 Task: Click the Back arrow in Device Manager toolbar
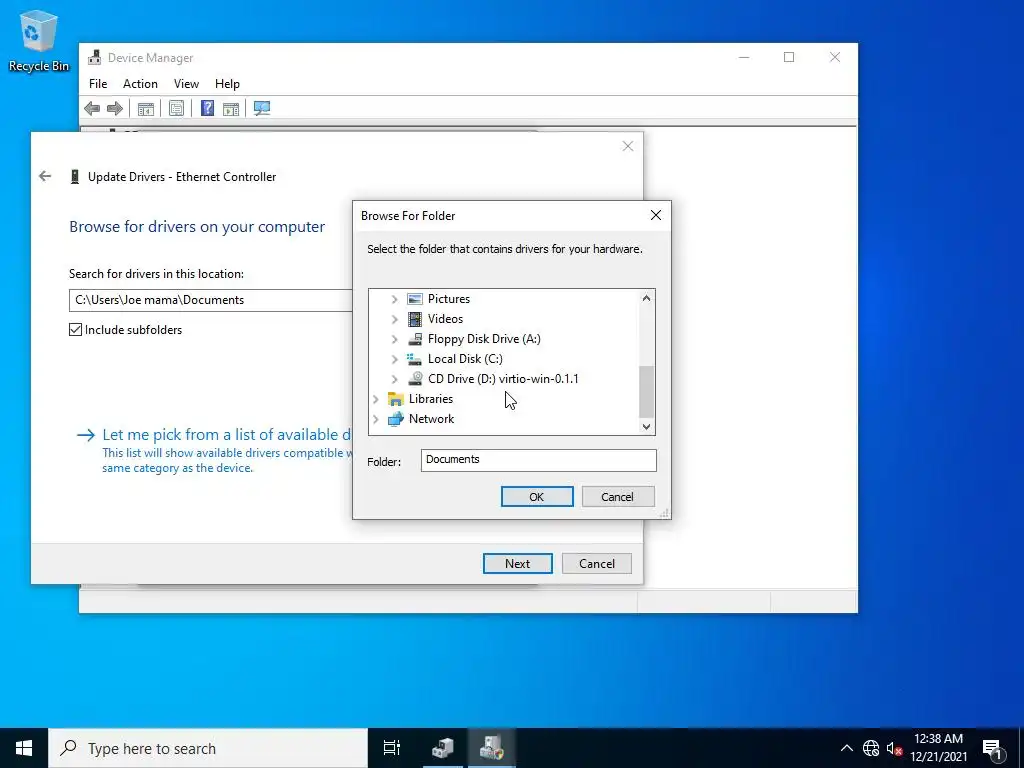(92, 108)
